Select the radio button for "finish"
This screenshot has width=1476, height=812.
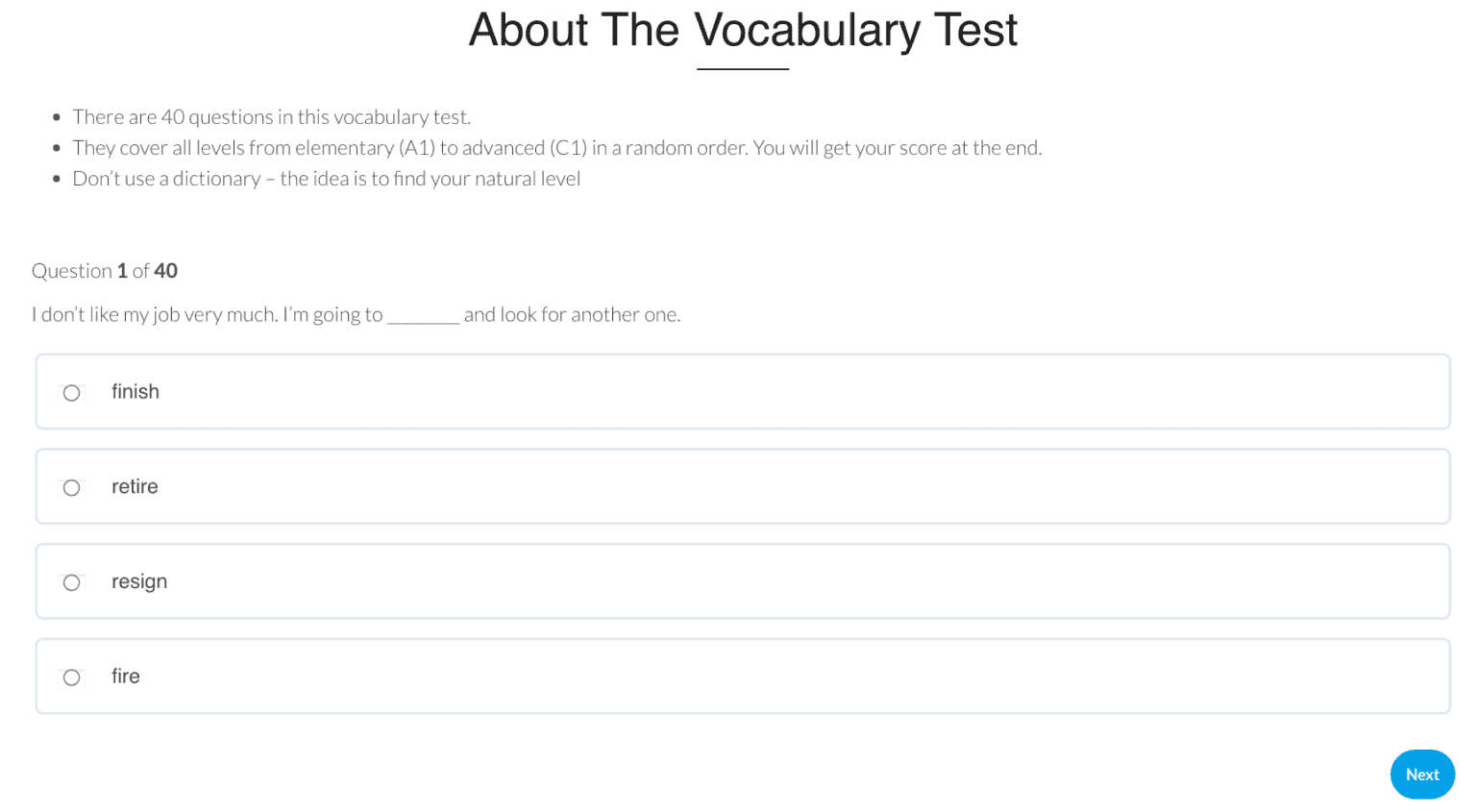pos(71,392)
